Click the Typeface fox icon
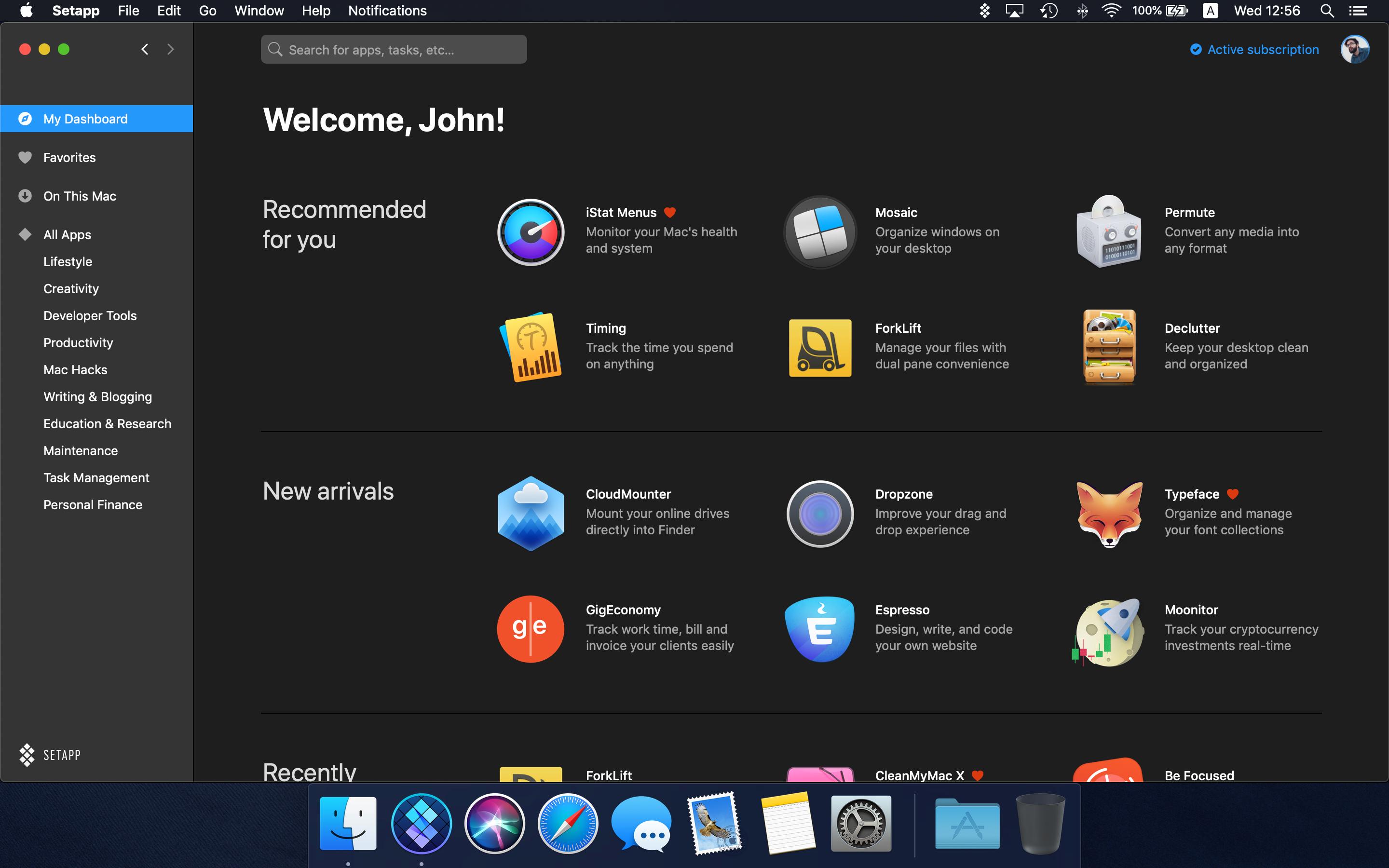This screenshot has height=868, width=1389. coord(1109,513)
